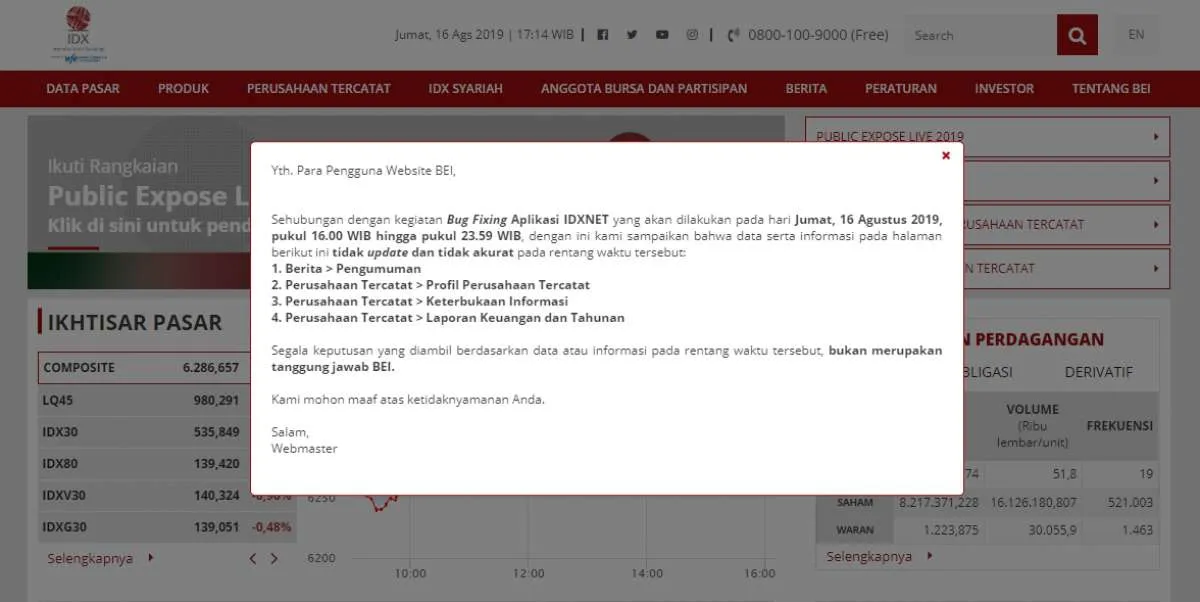
Task: Open the YouTube social icon
Action: point(662,34)
